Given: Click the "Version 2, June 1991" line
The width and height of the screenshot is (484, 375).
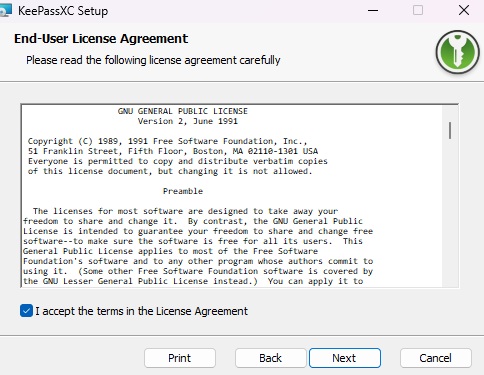Looking at the screenshot, I should pos(188,121).
